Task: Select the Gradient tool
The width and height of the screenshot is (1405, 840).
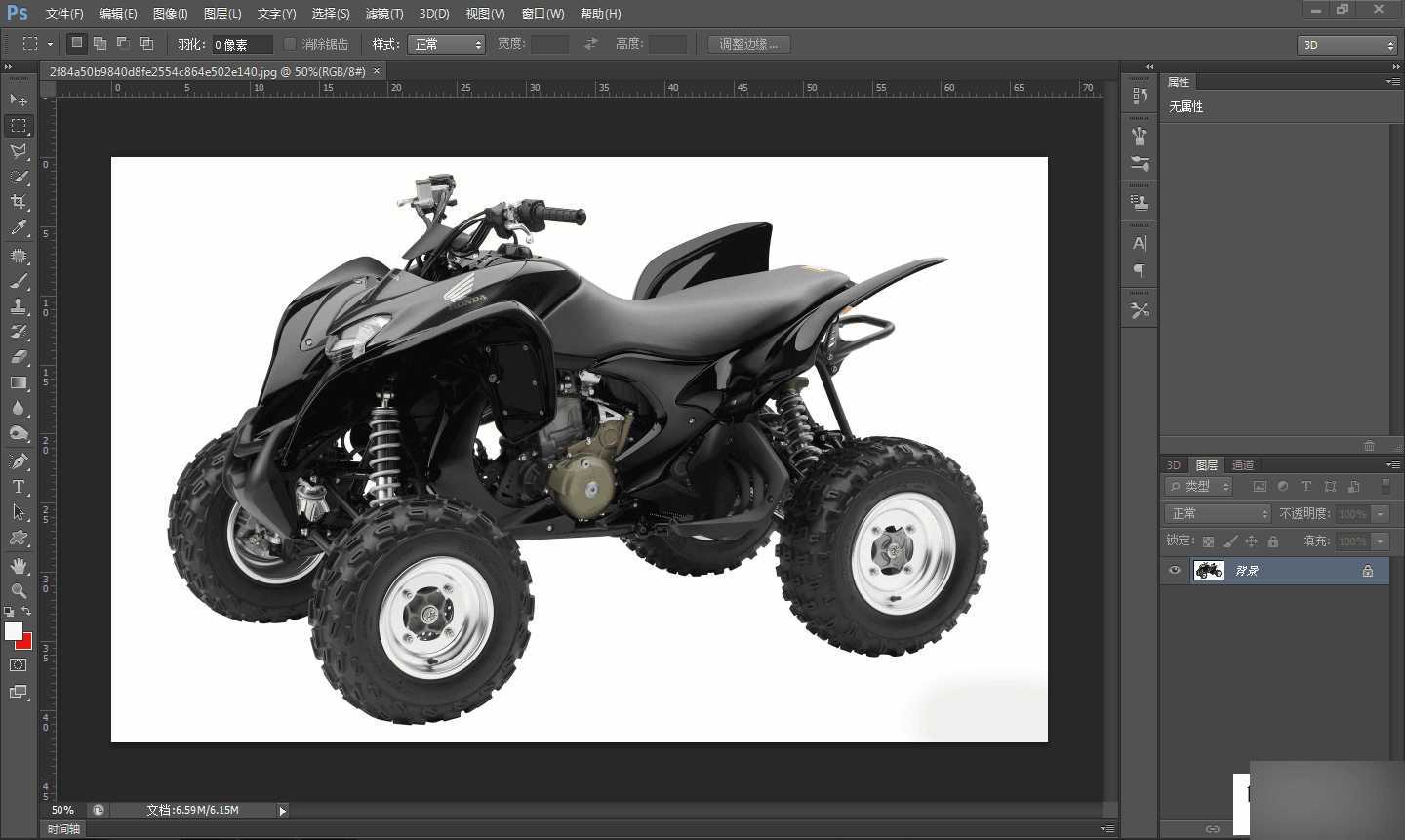Action: point(18,382)
